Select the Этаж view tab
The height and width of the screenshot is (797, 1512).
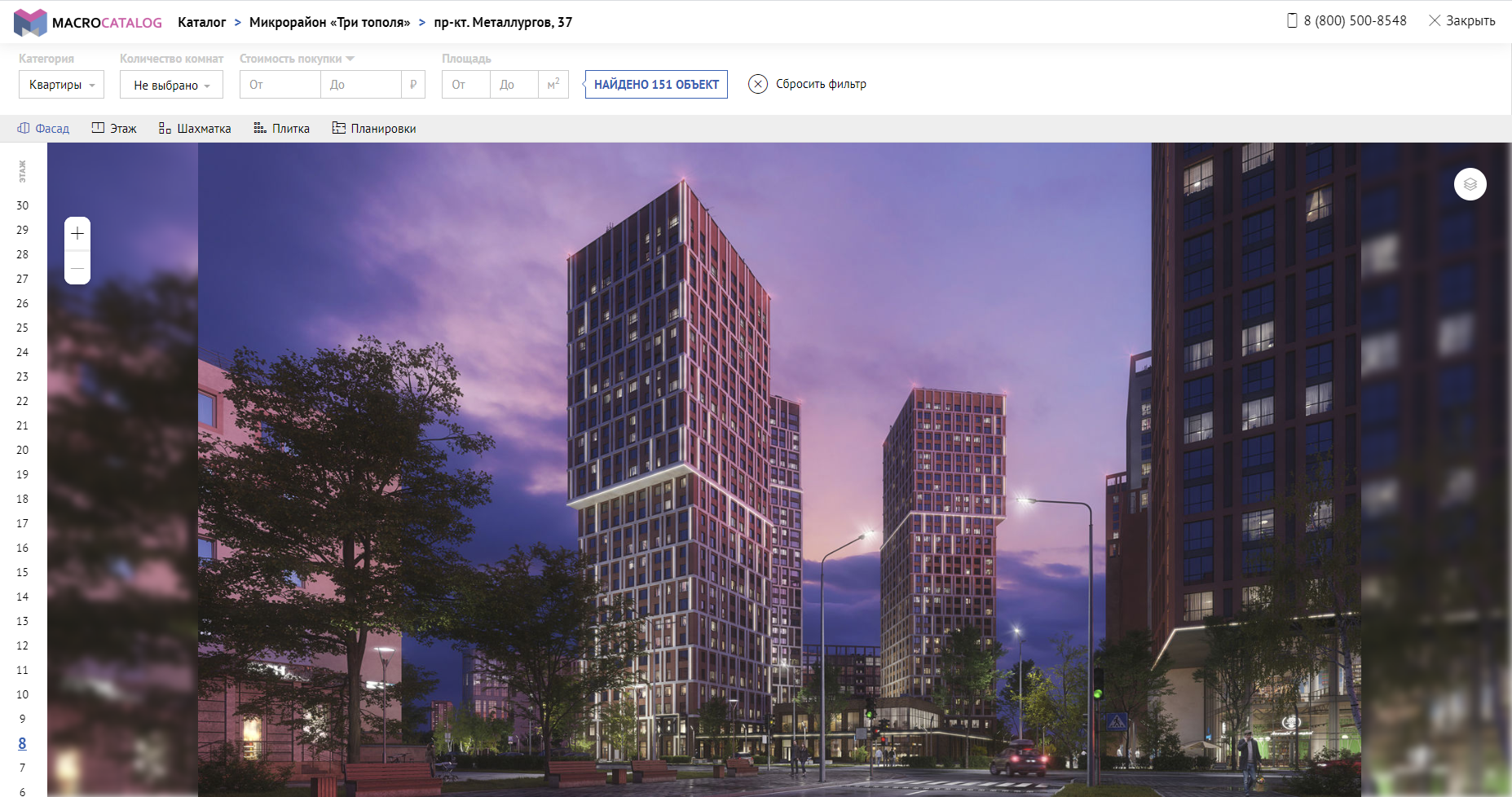(114, 129)
